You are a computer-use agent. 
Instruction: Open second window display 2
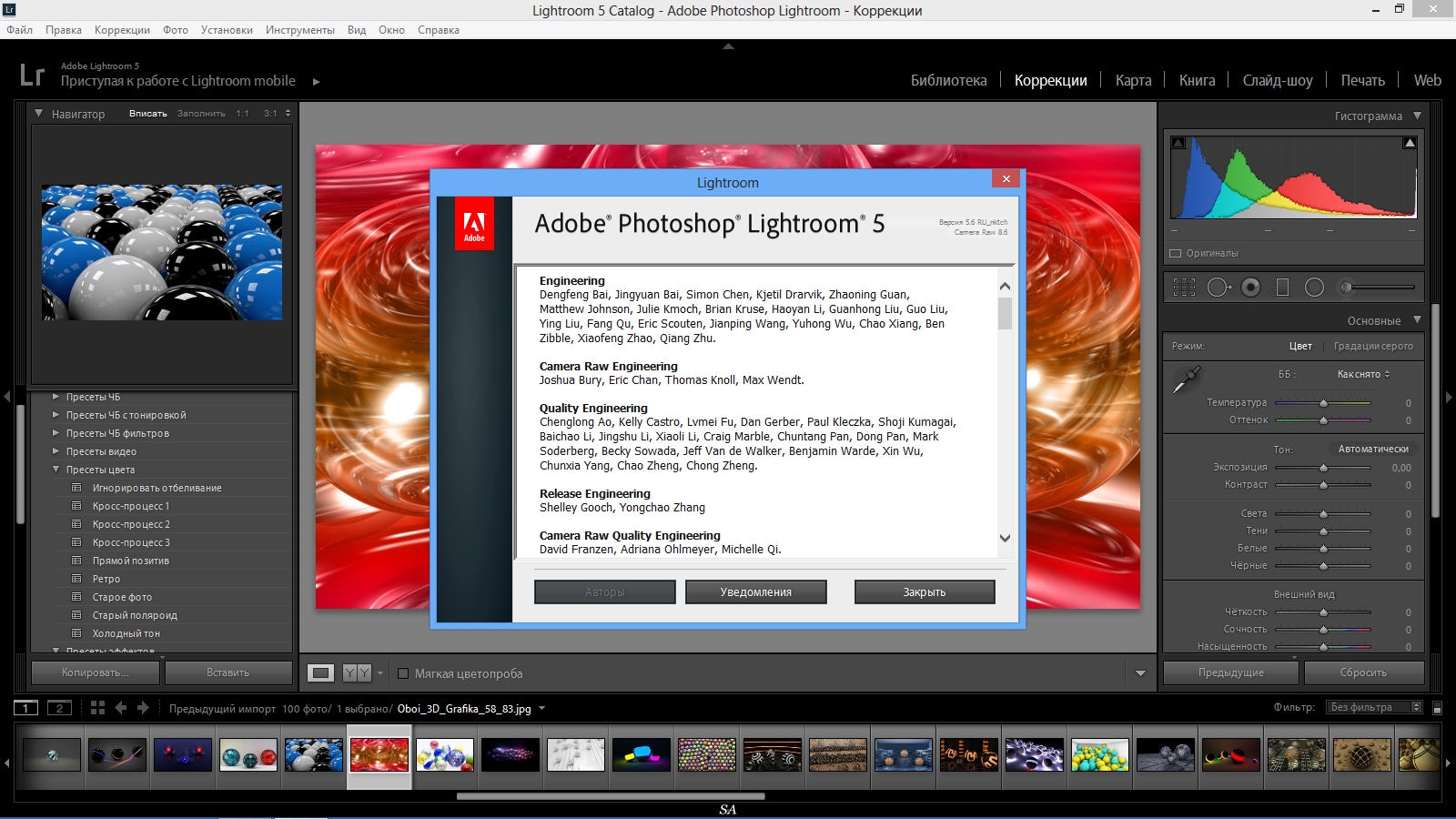pyautogui.click(x=59, y=708)
